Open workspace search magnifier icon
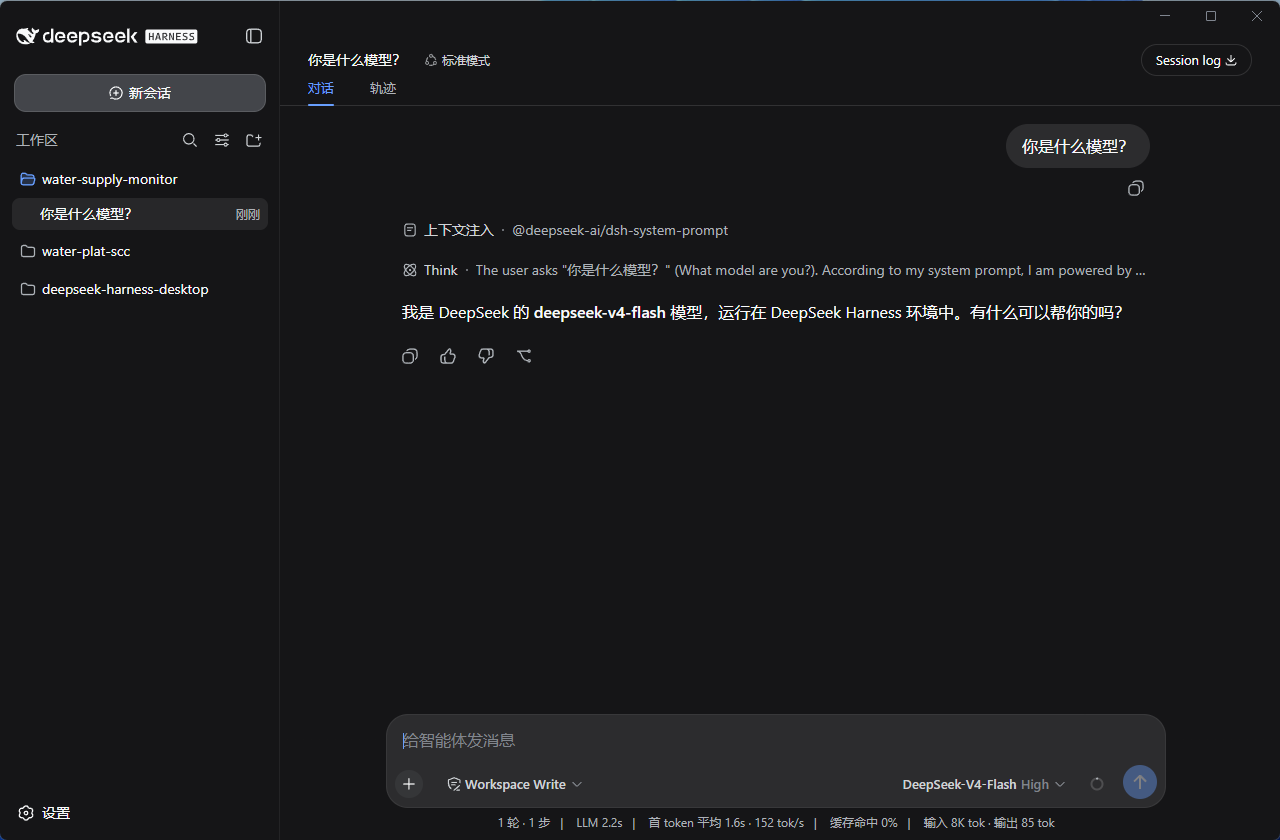This screenshot has height=840, width=1280. [190, 140]
